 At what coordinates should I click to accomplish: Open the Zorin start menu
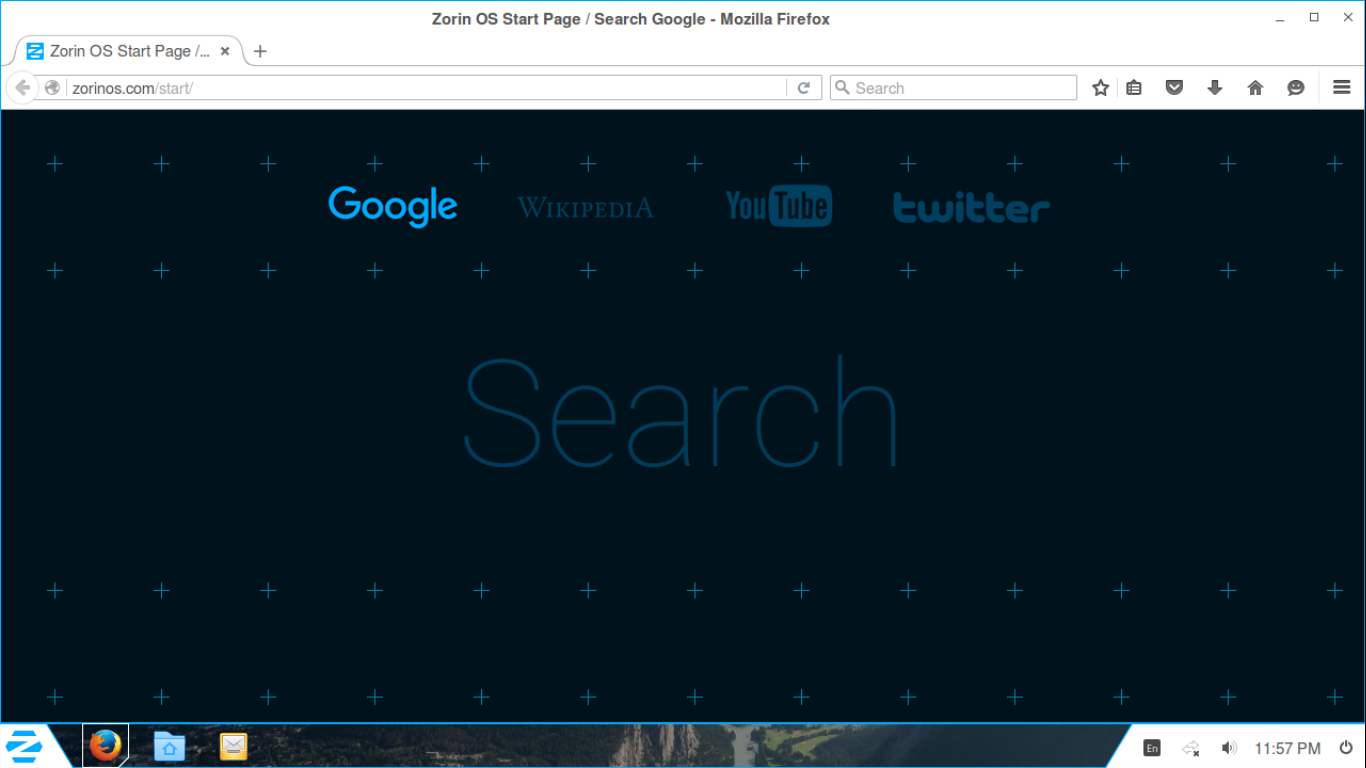[x=24, y=747]
